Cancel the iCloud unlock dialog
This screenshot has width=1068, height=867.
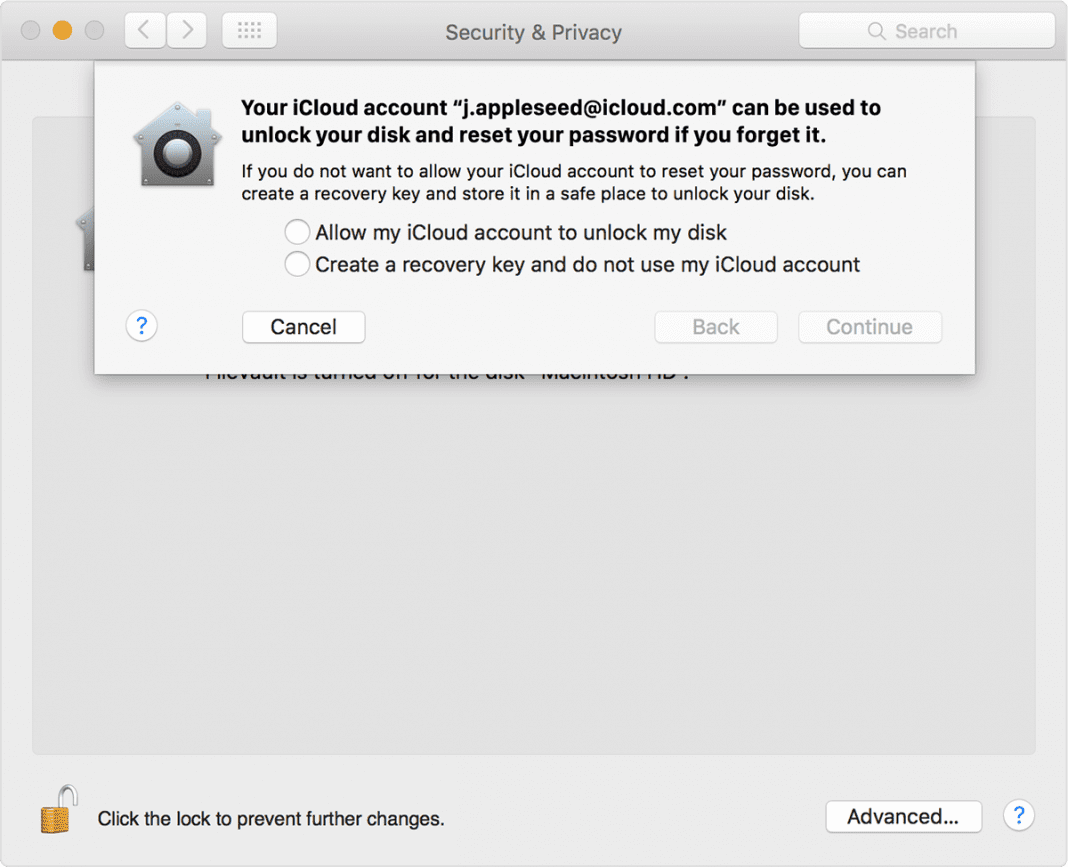coord(303,326)
